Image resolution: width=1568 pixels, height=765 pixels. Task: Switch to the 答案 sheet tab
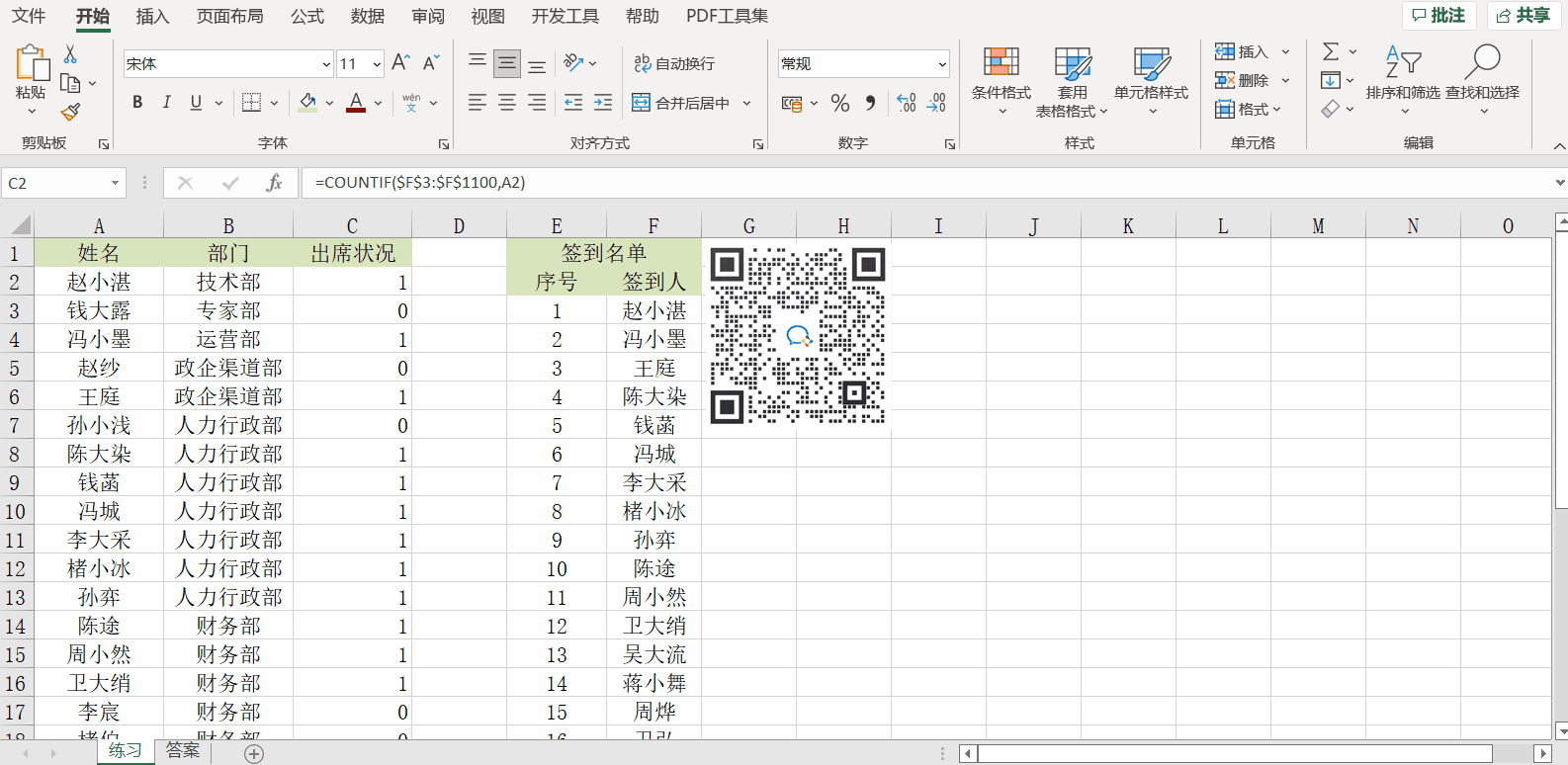pyautogui.click(x=183, y=751)
